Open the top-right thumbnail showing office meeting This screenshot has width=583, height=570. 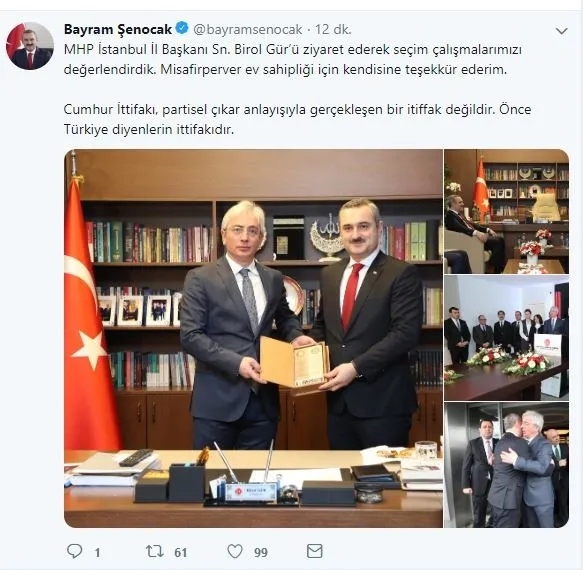click(x=506, y=211)
